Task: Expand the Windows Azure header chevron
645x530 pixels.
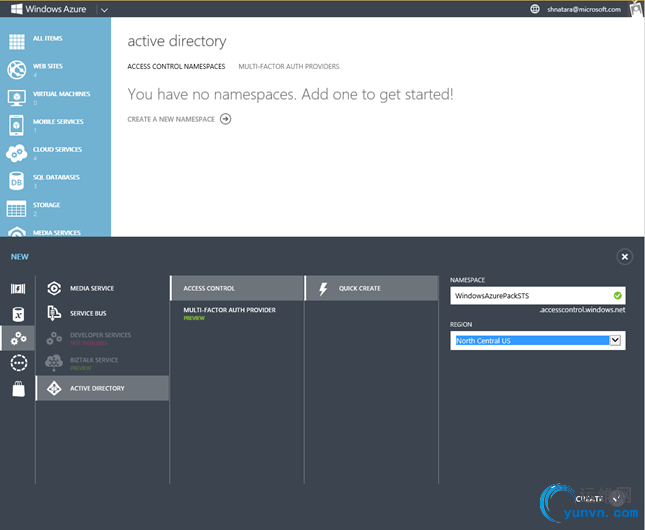Action: [104, 9]
